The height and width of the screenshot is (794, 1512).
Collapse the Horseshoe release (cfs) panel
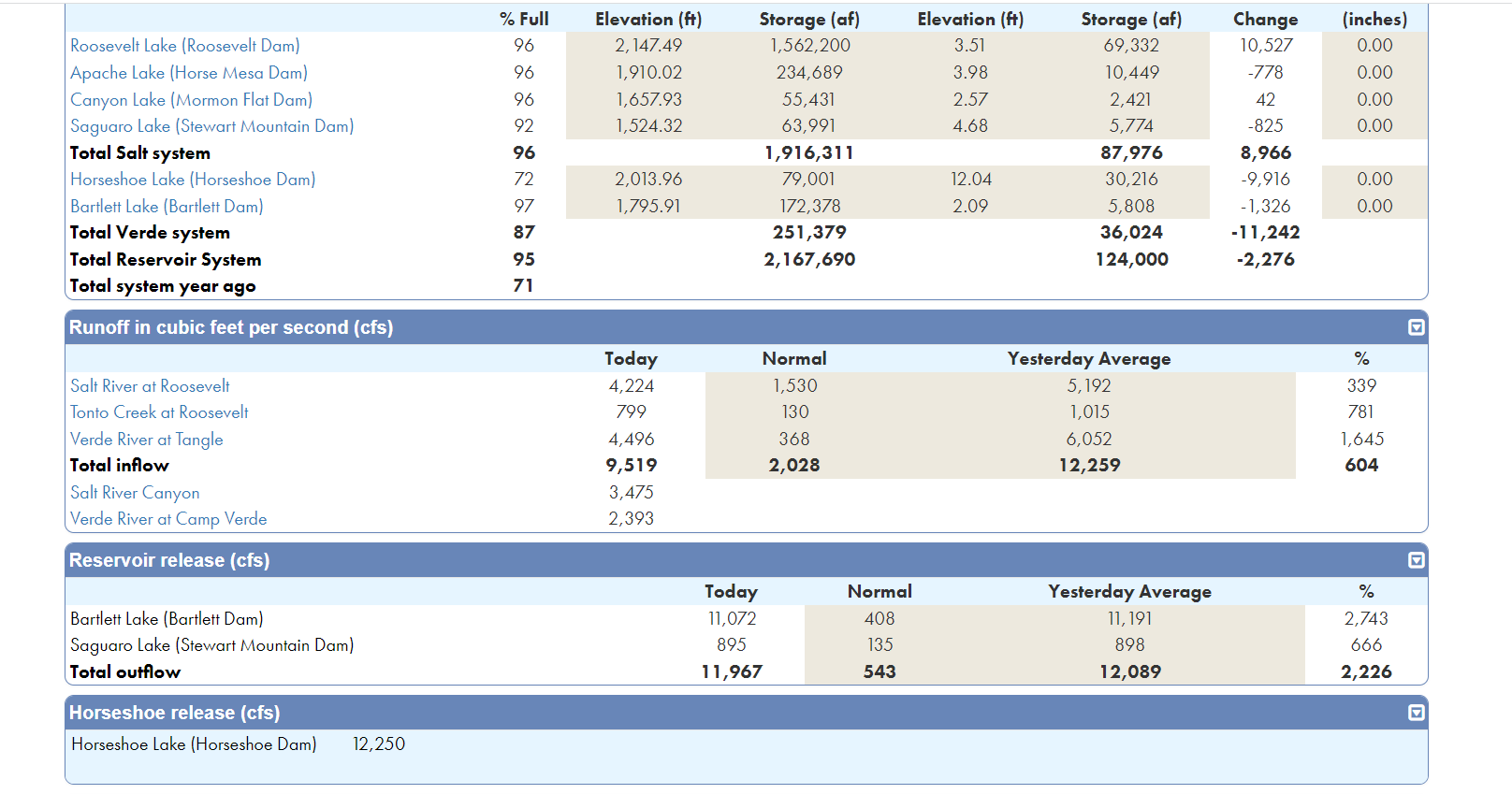coord(1416,713)
